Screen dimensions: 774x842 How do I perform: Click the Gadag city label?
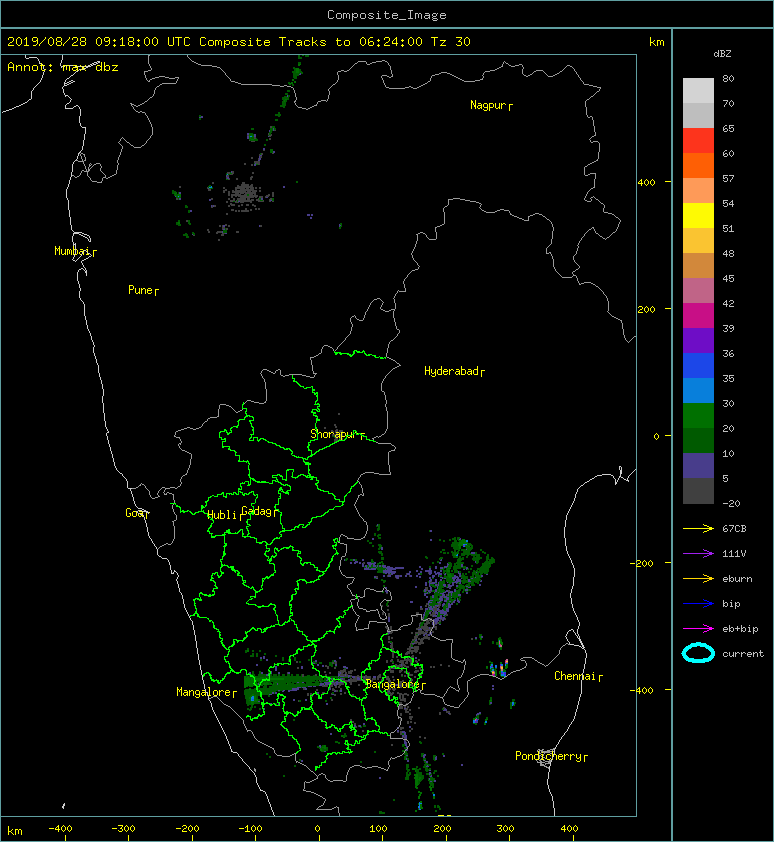coord(257,511)
